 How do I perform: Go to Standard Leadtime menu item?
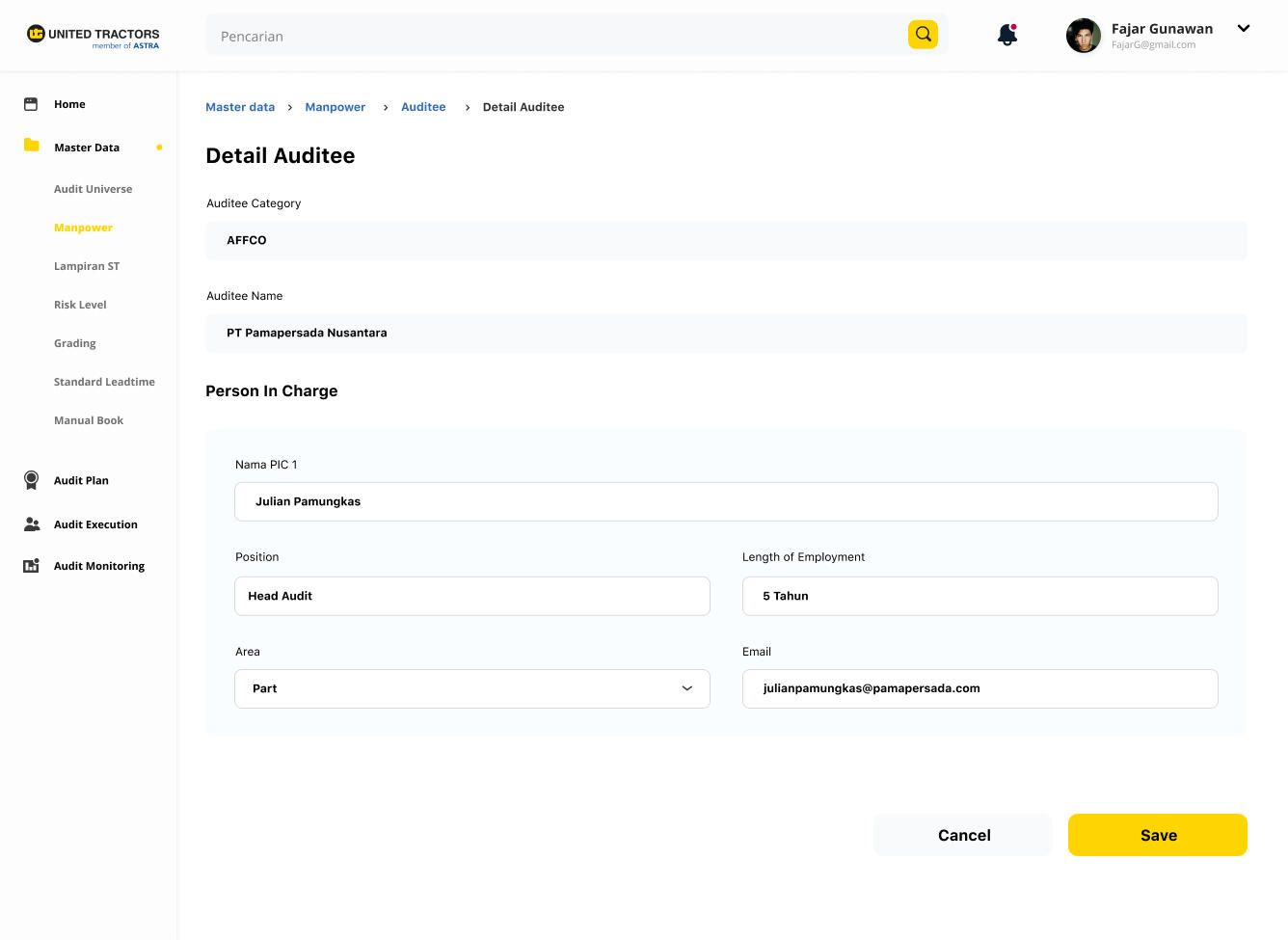click(104, 382)
